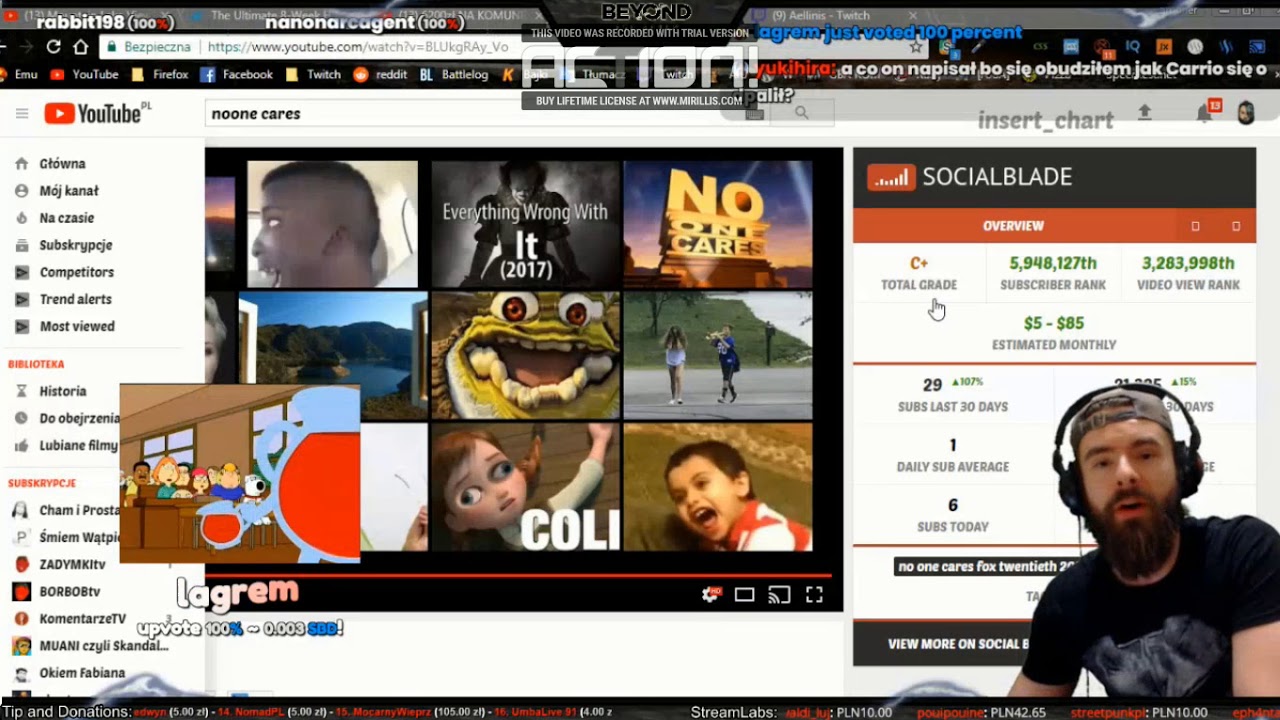Click the Lubiane filmy thumbs-up icon

point(21,446)
